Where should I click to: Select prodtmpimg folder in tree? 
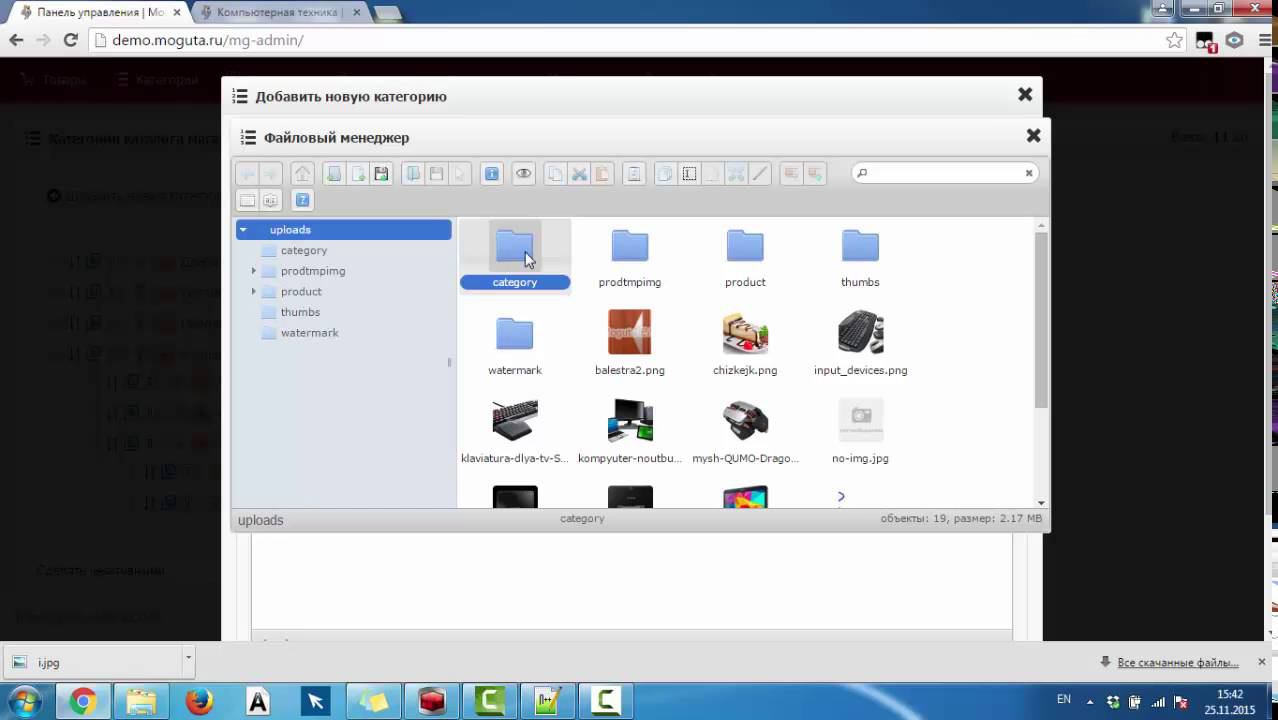[x=313, y=271]
